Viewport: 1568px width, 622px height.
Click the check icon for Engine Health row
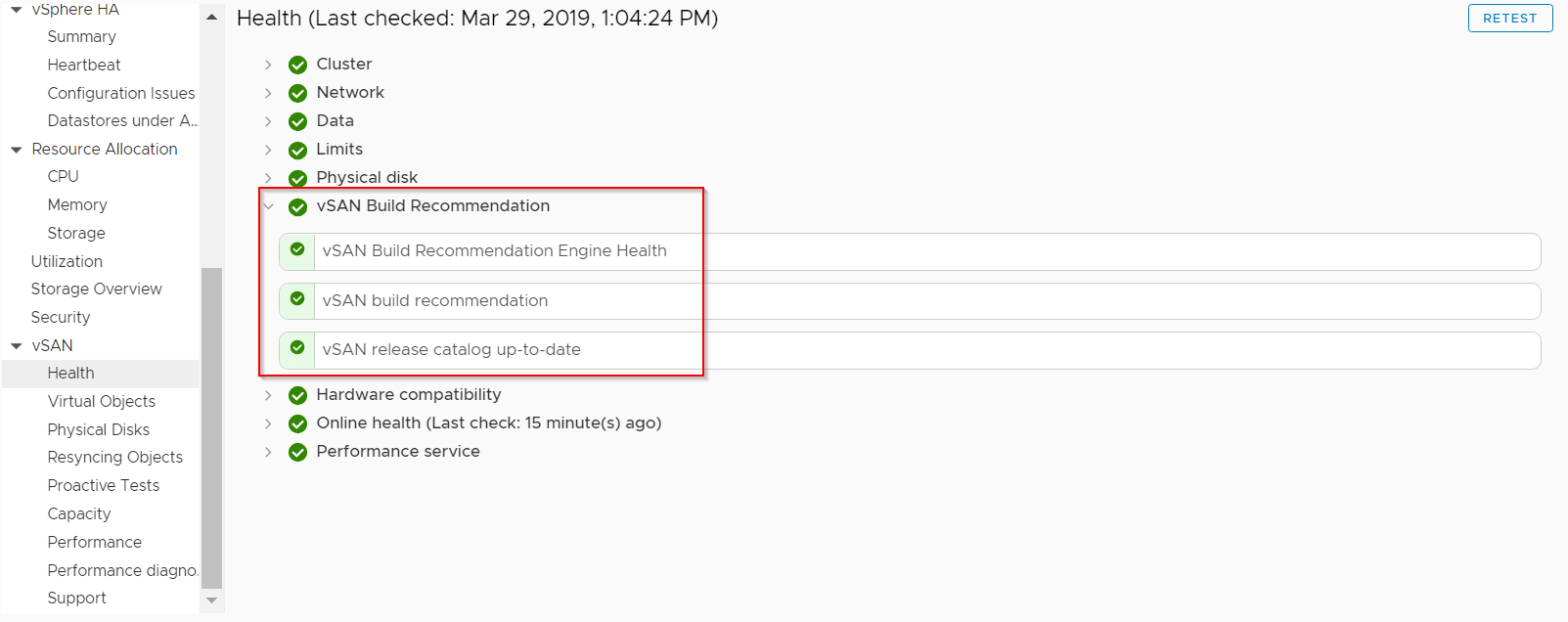click(x=297, y=249)
